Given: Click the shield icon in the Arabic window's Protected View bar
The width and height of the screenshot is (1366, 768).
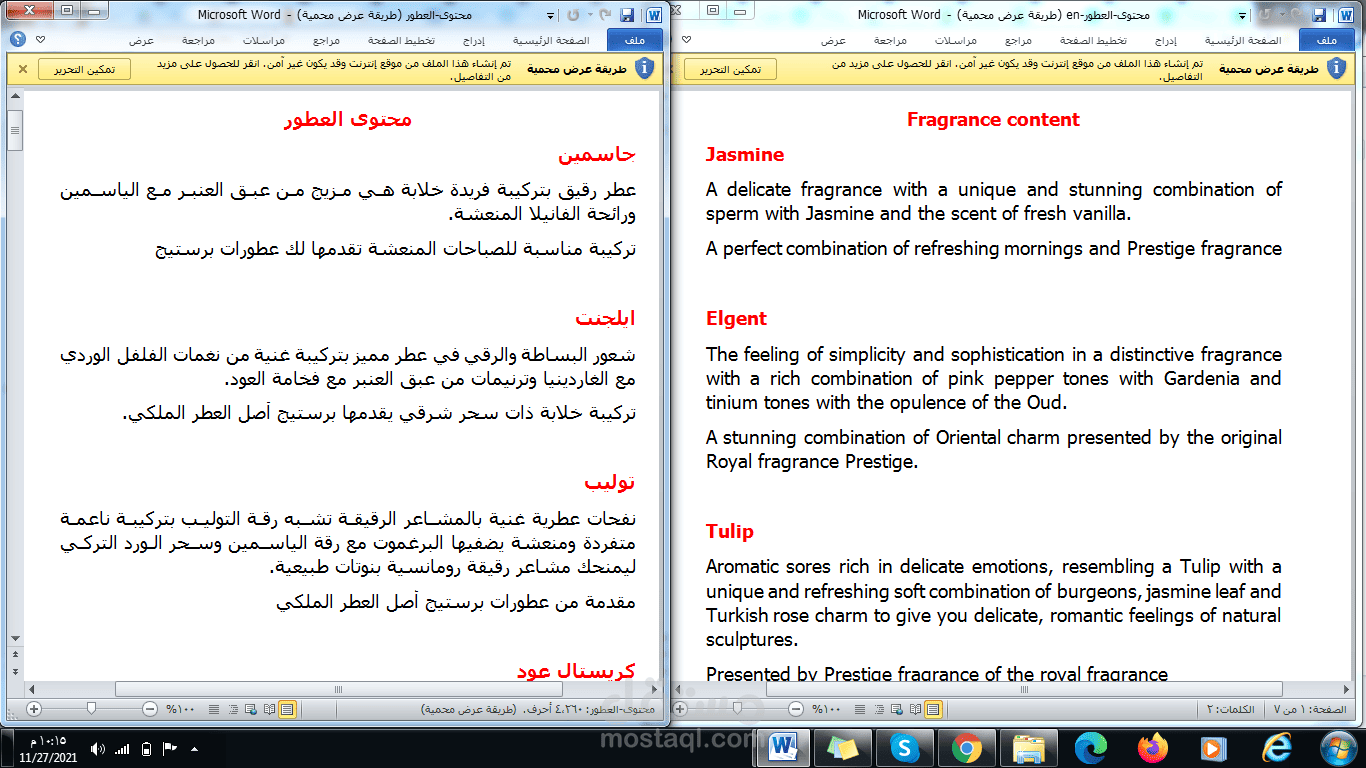Looking at the screenshot, I should click(x=645, y=68).
